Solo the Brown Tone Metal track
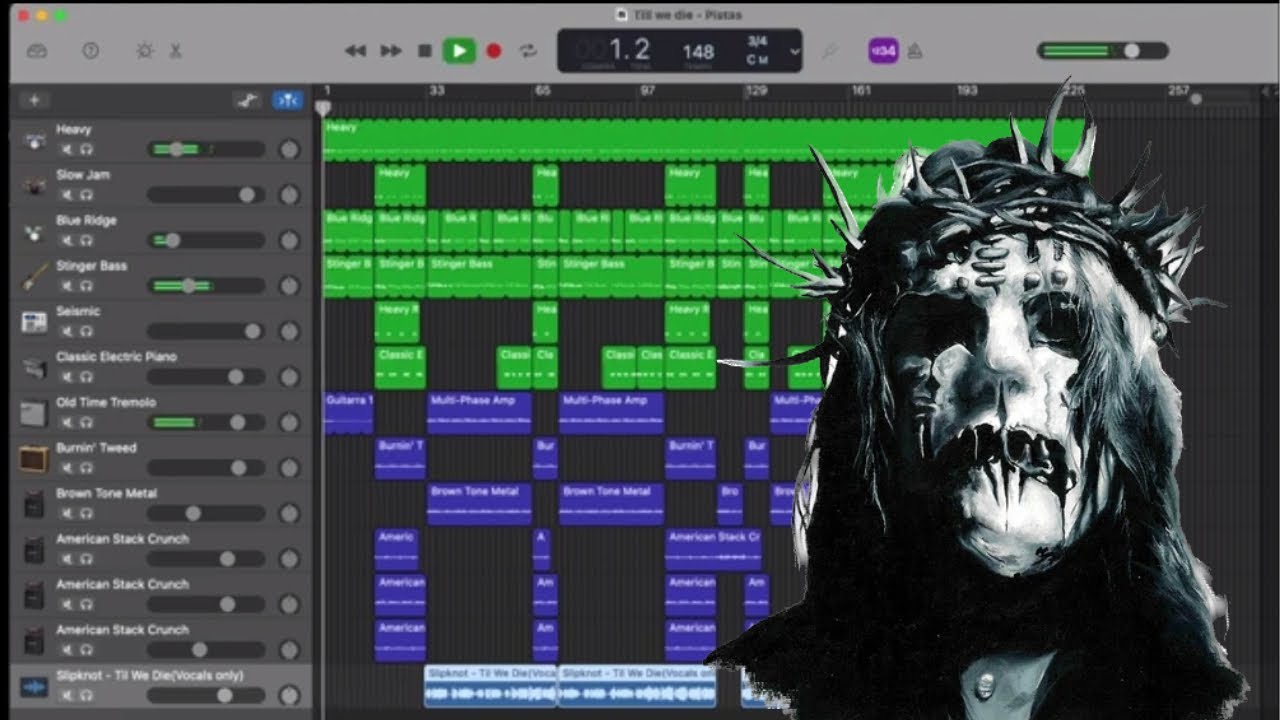 [x=87, y=513]
